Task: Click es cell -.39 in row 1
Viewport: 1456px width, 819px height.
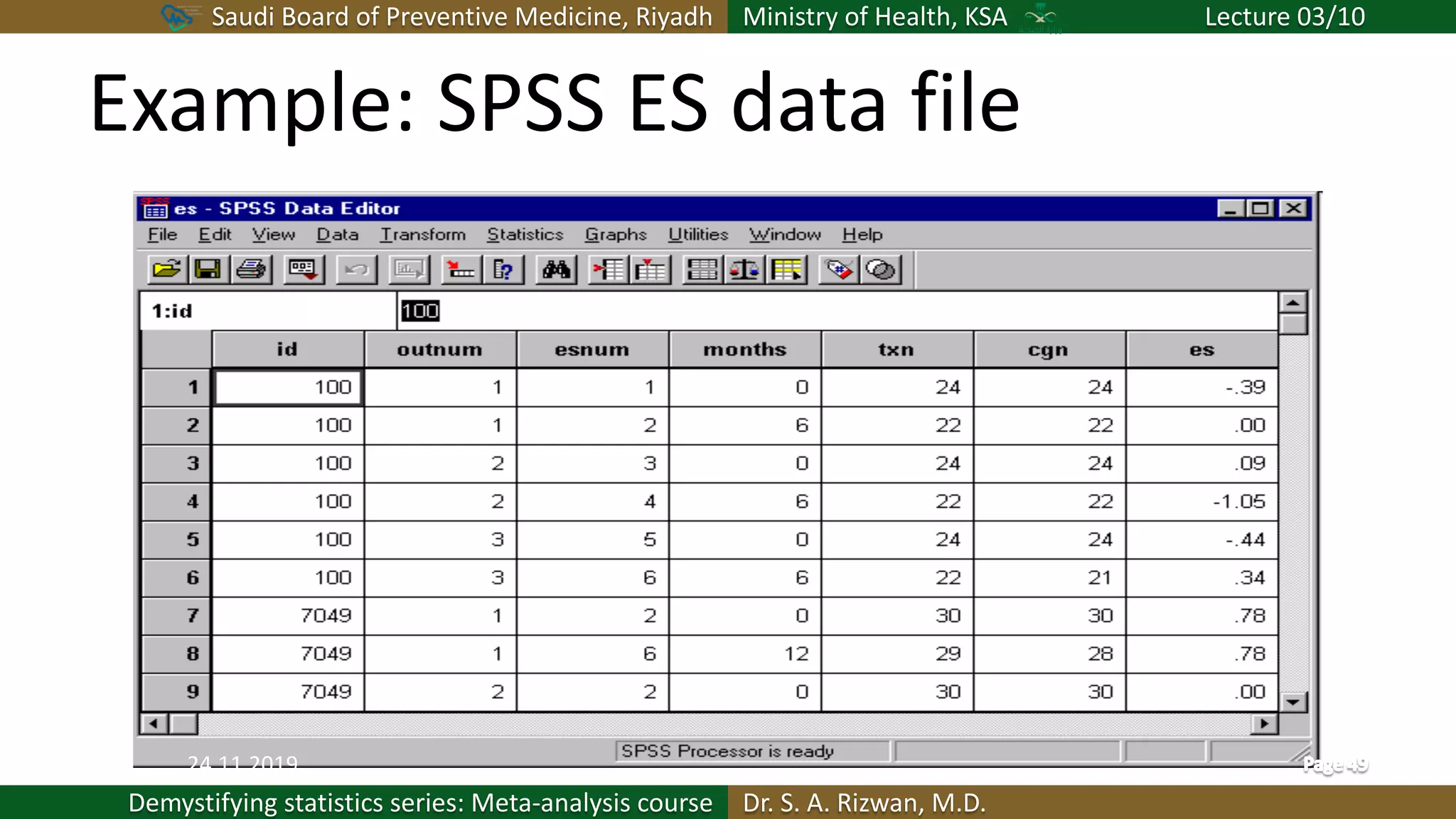Action: 1202,387
